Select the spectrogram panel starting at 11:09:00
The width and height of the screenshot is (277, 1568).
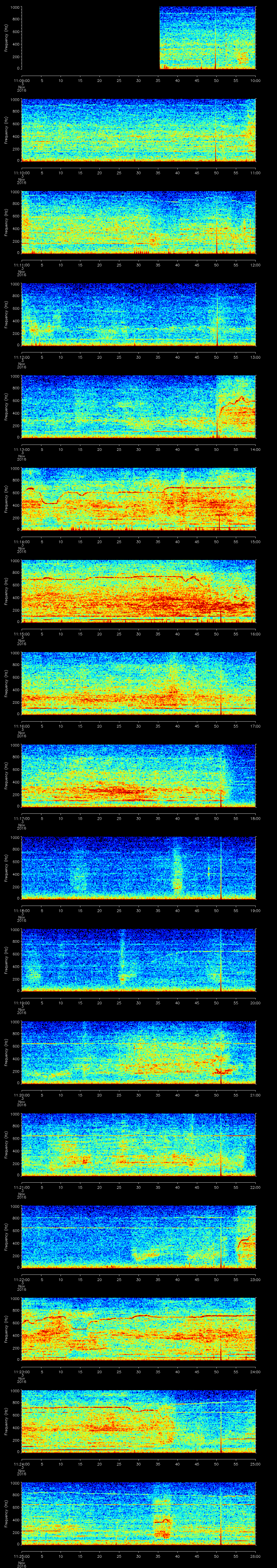click(x=139, y=38)
